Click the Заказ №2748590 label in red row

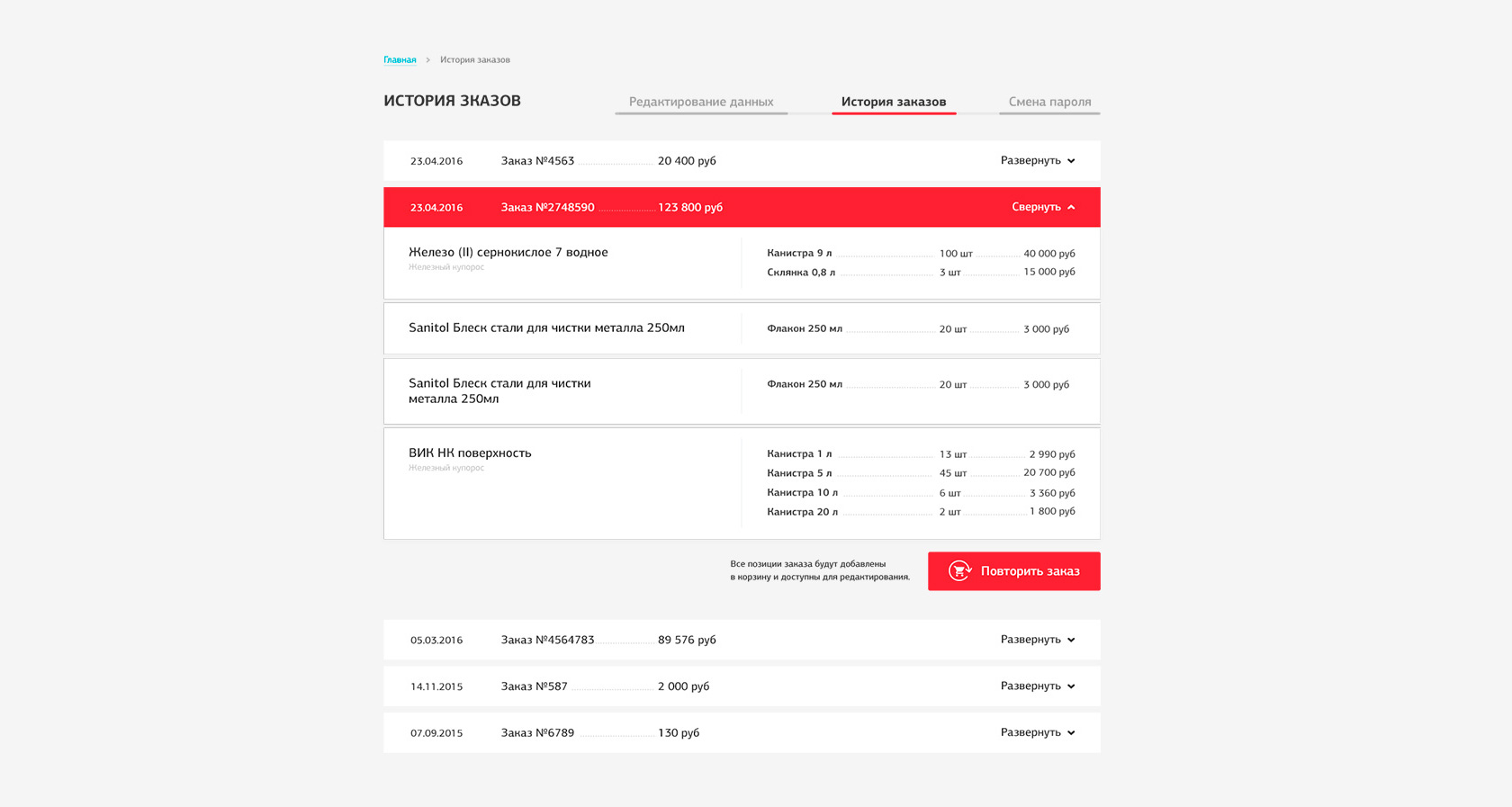(x=547, y=208)
